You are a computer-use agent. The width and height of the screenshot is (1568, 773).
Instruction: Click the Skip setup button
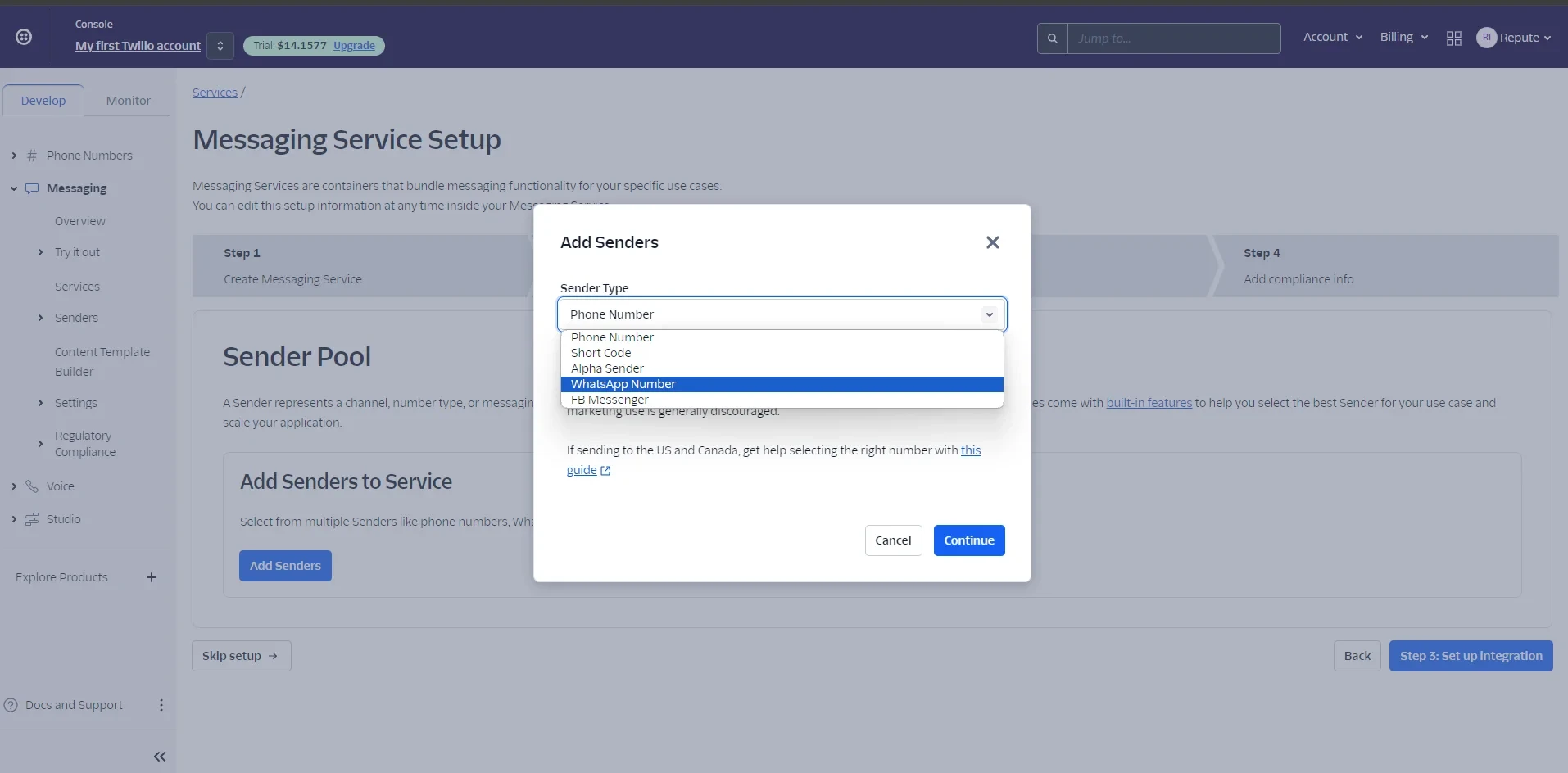pos(241,656)
